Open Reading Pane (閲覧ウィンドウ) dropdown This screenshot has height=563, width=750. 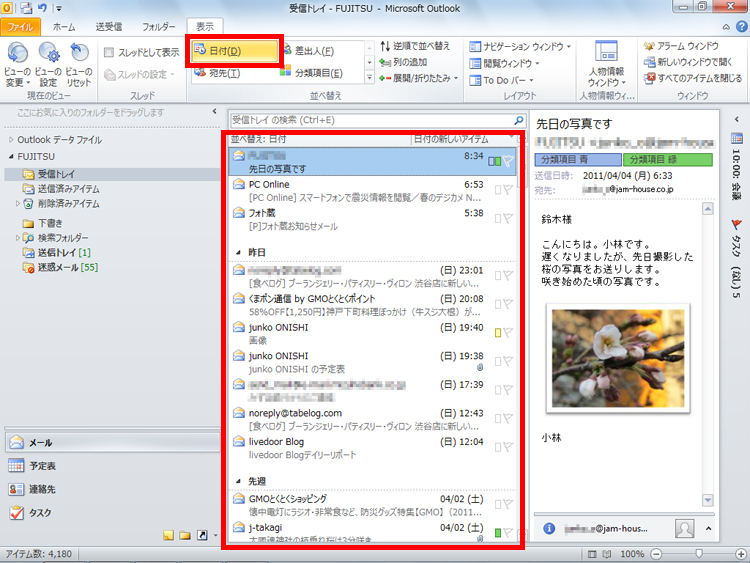pyautogui.click(x=504, y=63)
